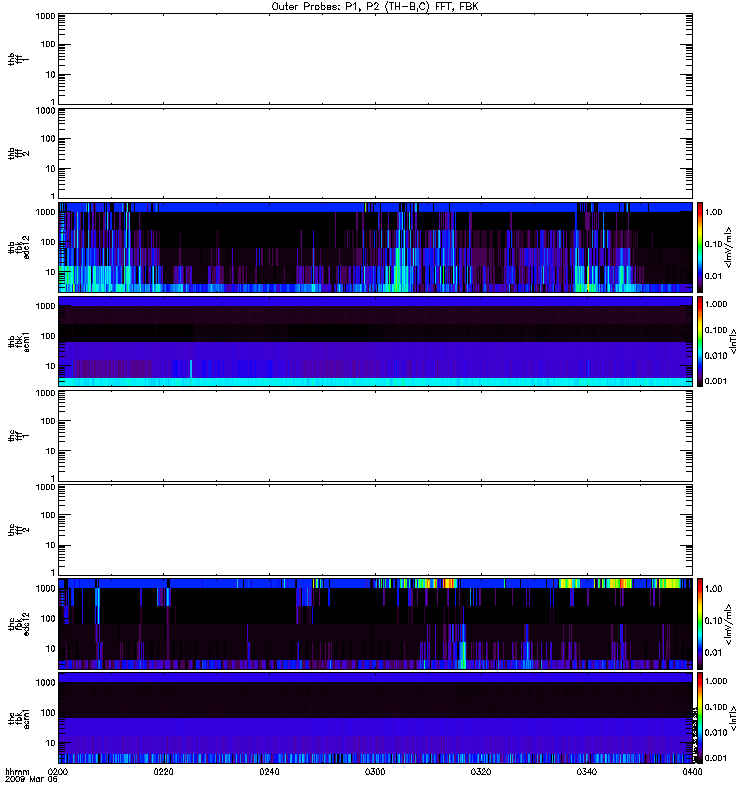Click the "0240" time axis label
The image size is (750, 800).
coord(269,772)
